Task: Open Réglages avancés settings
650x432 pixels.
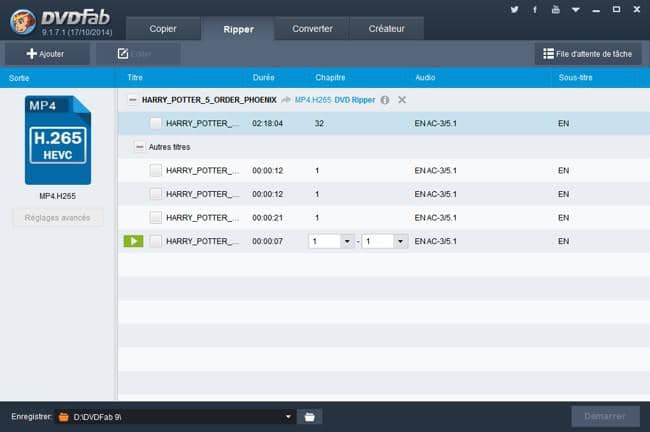Action: pyautogui.click(x=58, y=218)
